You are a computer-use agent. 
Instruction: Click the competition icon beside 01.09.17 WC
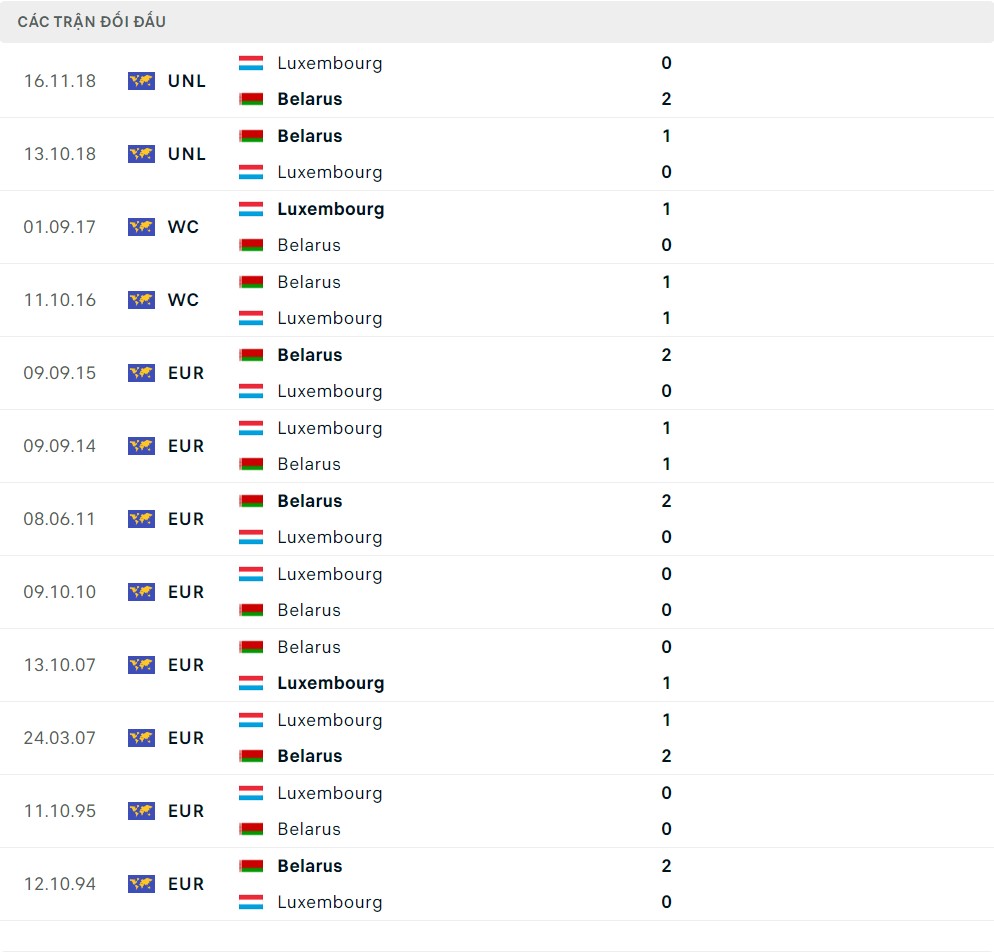coord(141,227)
